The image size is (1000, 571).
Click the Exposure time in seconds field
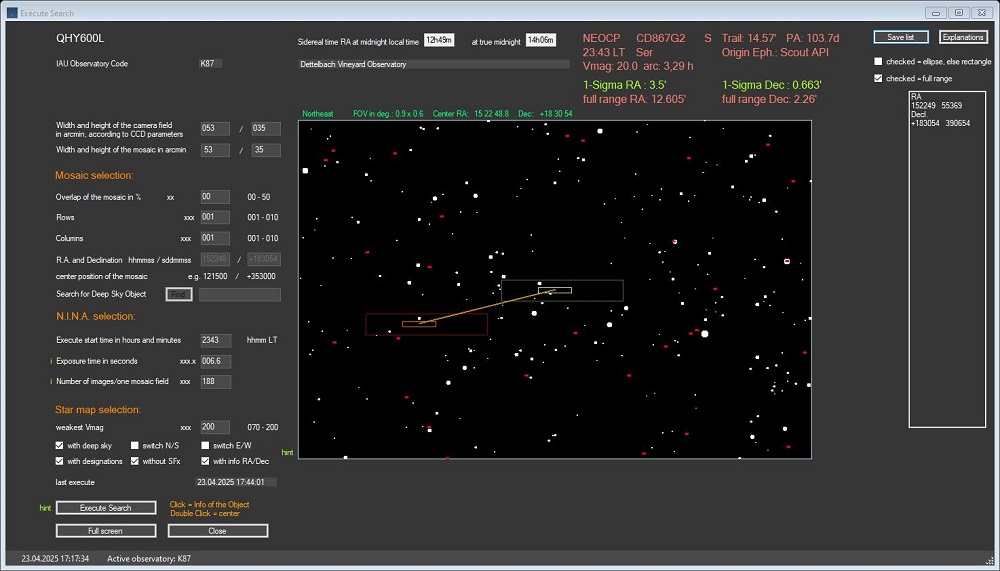point(215,361)
